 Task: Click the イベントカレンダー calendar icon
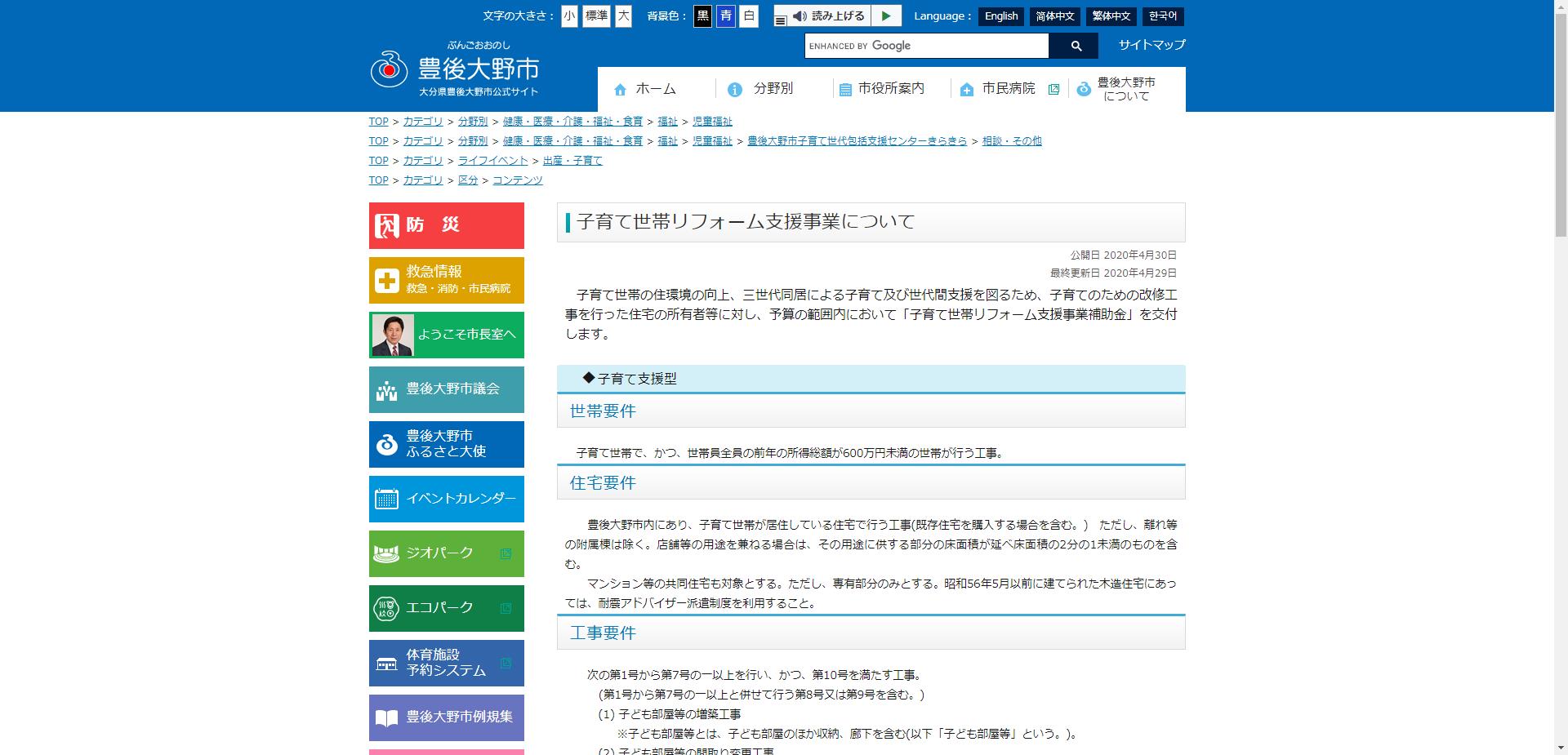(x=385, y=499)
